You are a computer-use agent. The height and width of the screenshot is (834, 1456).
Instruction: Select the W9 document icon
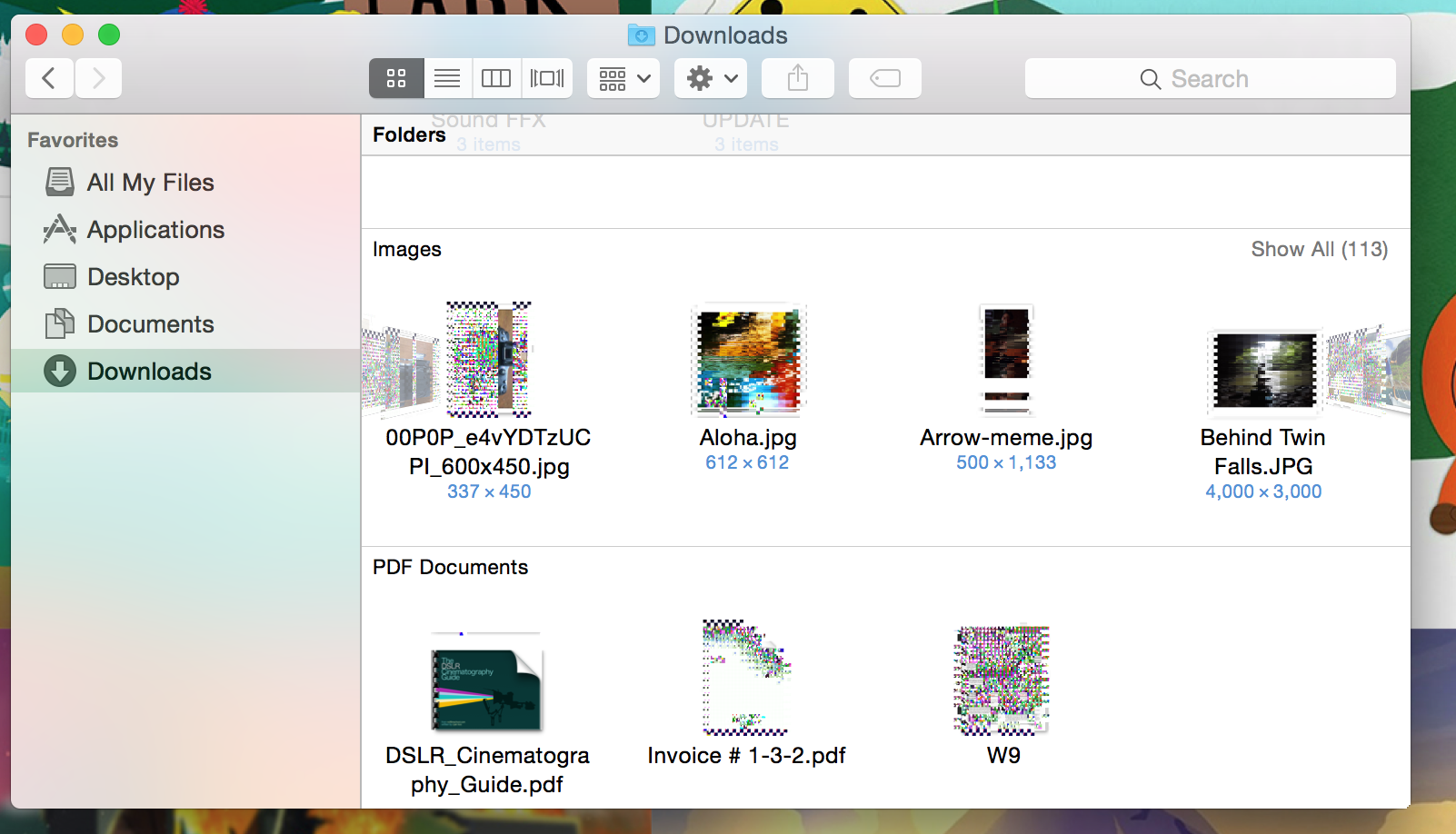tap(1002, 680)
